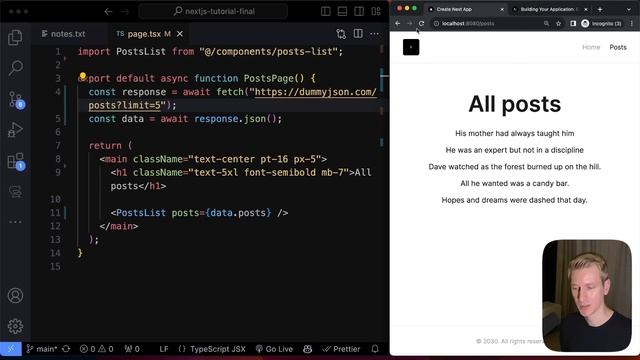Click the main* branch in status bar
Image resolution: width=640 pixels, height=360 pixels.
pos(42,349)
